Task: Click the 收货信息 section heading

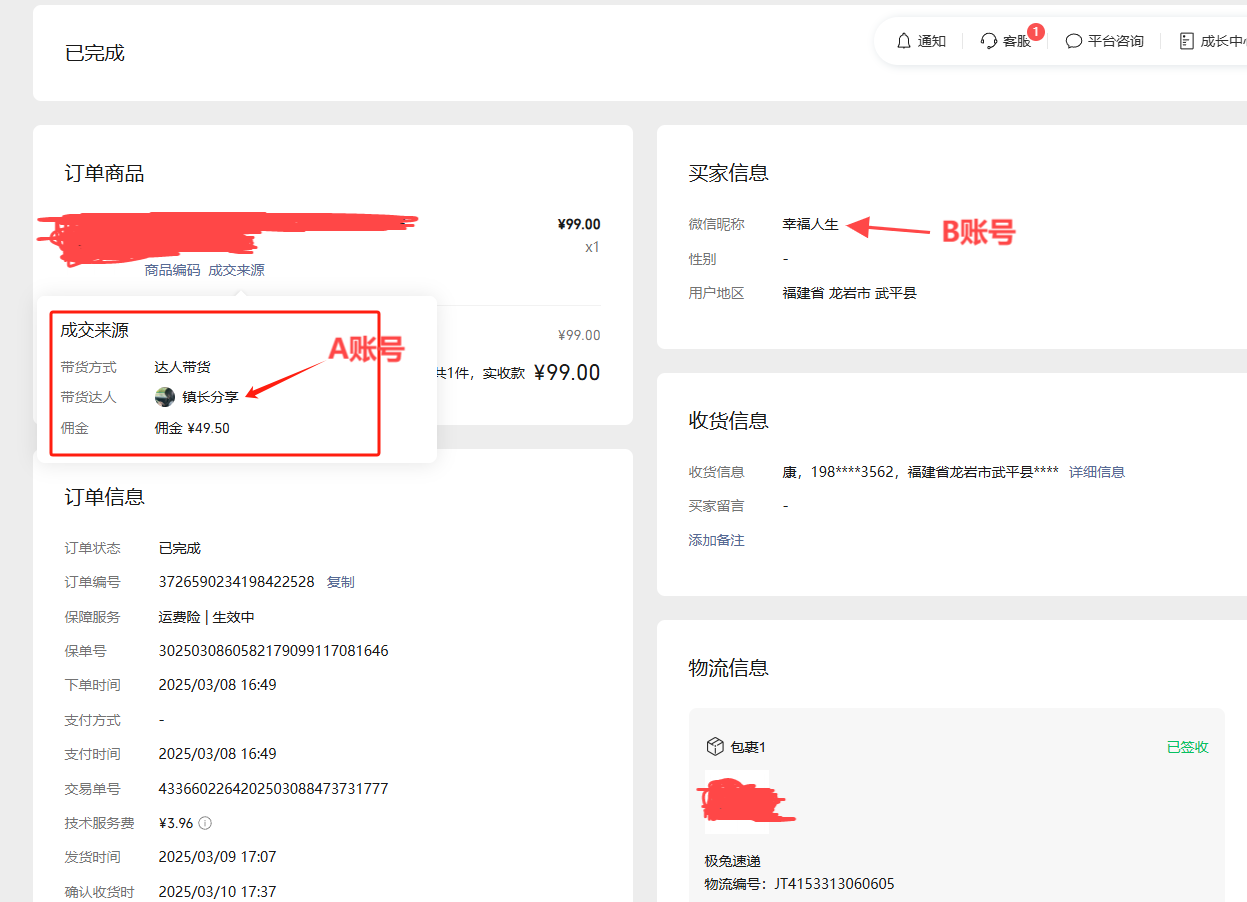Action: click(729, 420)
